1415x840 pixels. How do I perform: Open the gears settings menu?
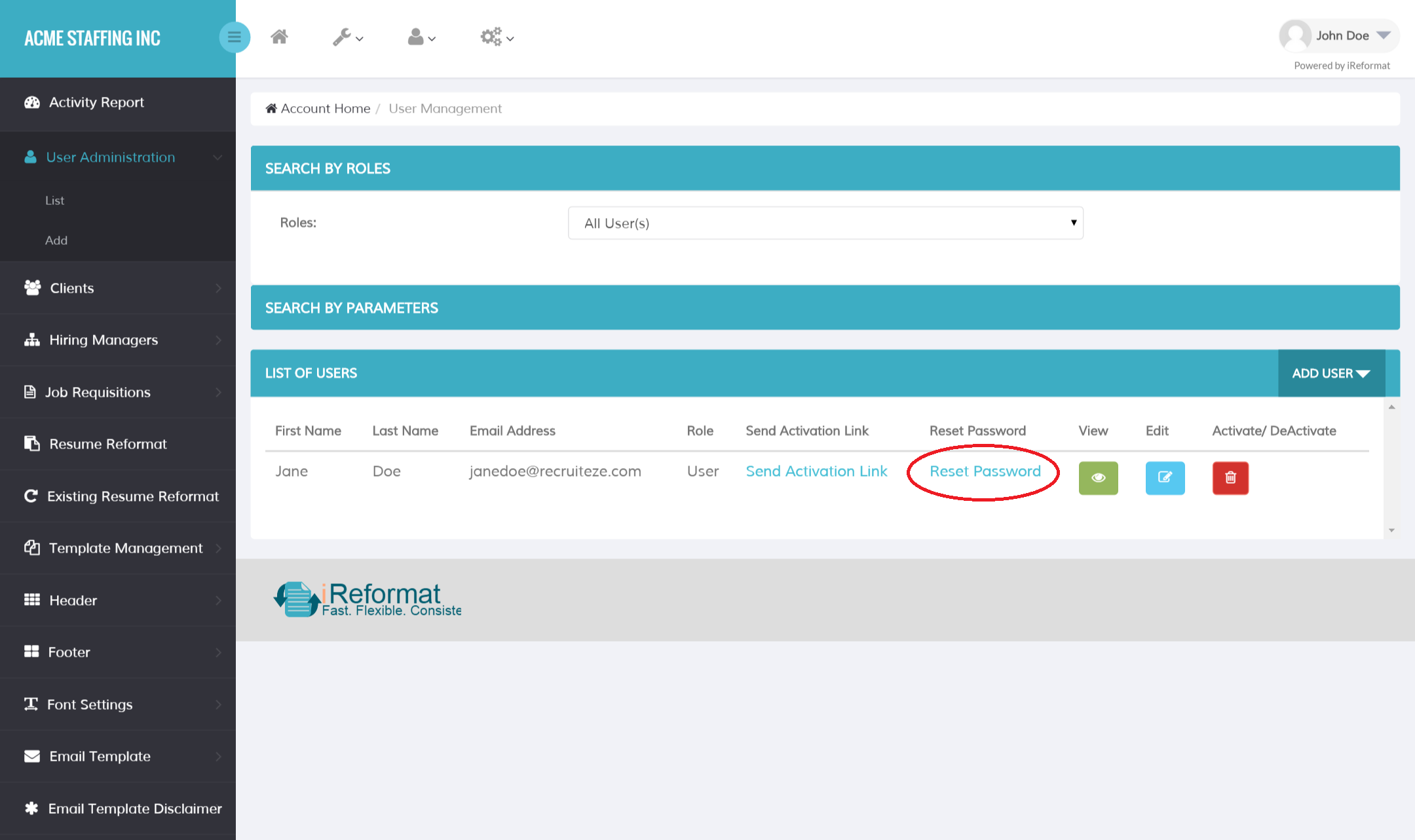coord(496,37)
